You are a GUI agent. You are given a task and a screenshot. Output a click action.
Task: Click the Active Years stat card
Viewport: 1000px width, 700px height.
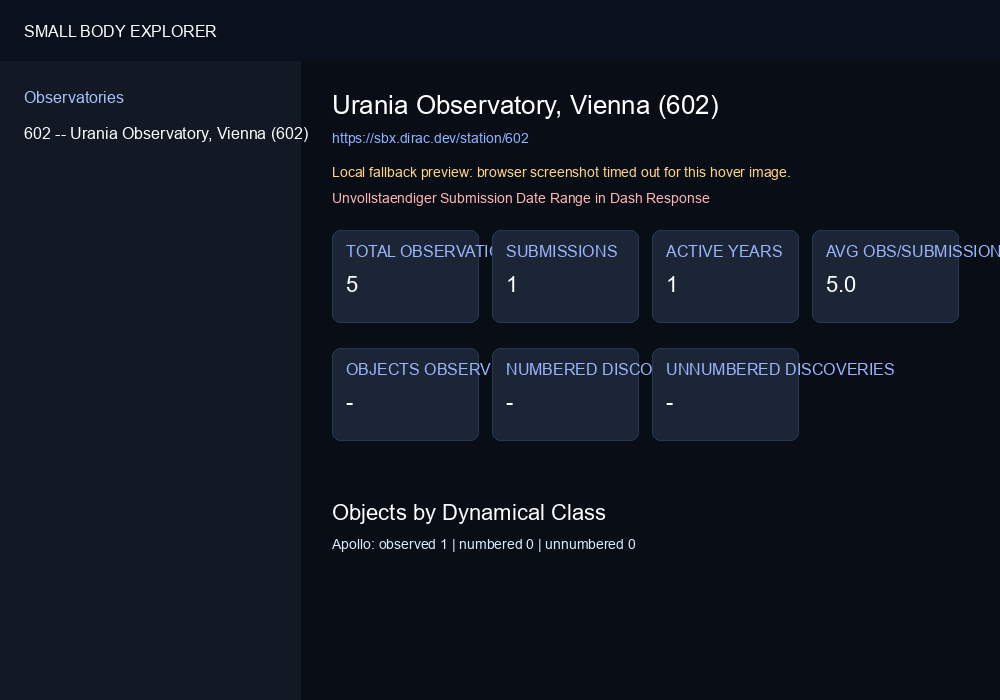725,276
